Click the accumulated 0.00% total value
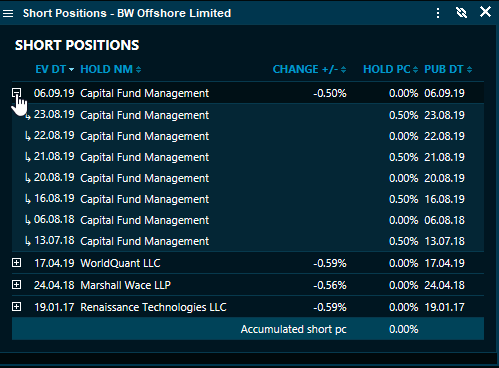499x368 pixels. coord(403,329)
